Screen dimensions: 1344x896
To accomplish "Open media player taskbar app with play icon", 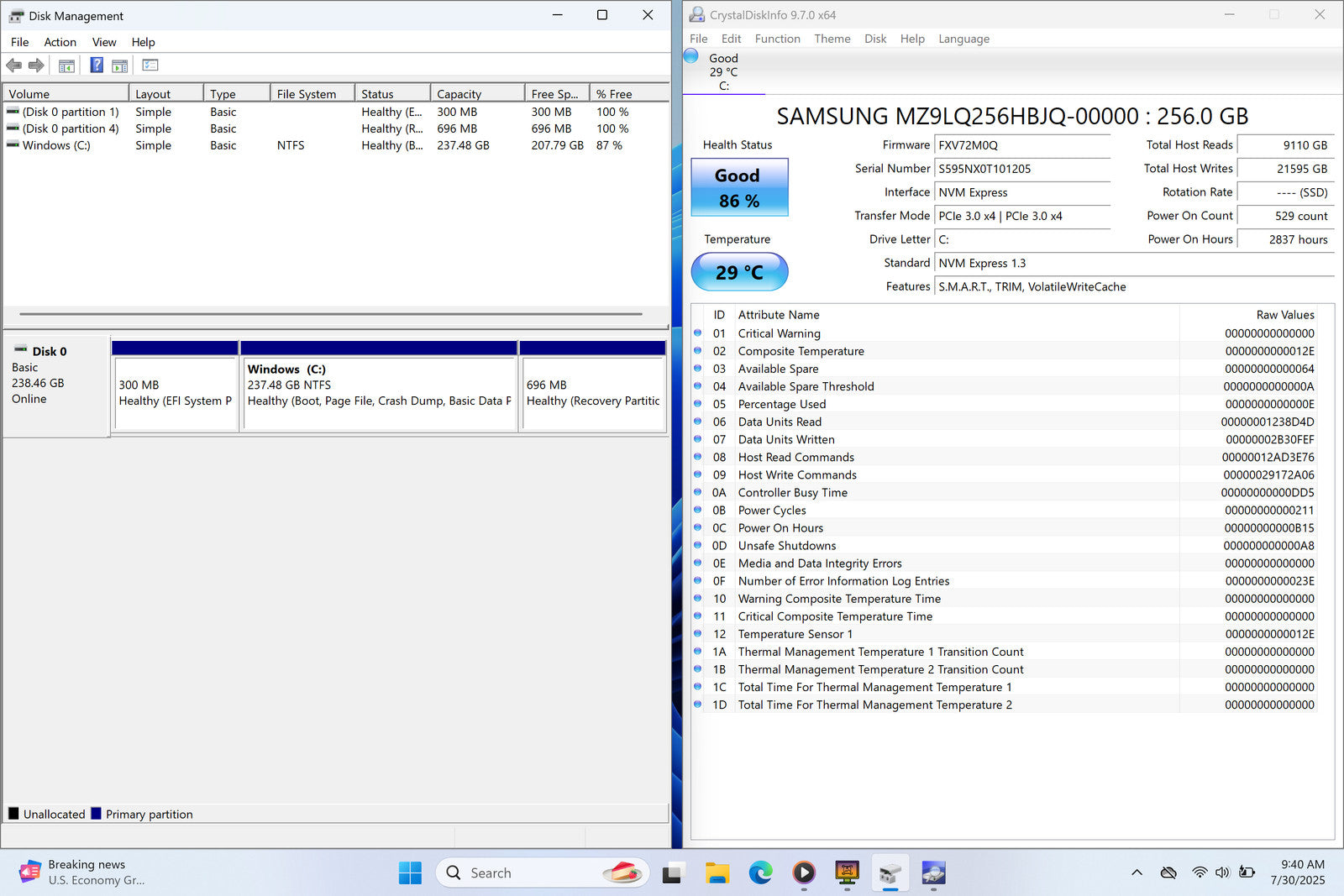I will tap(804, 873).
